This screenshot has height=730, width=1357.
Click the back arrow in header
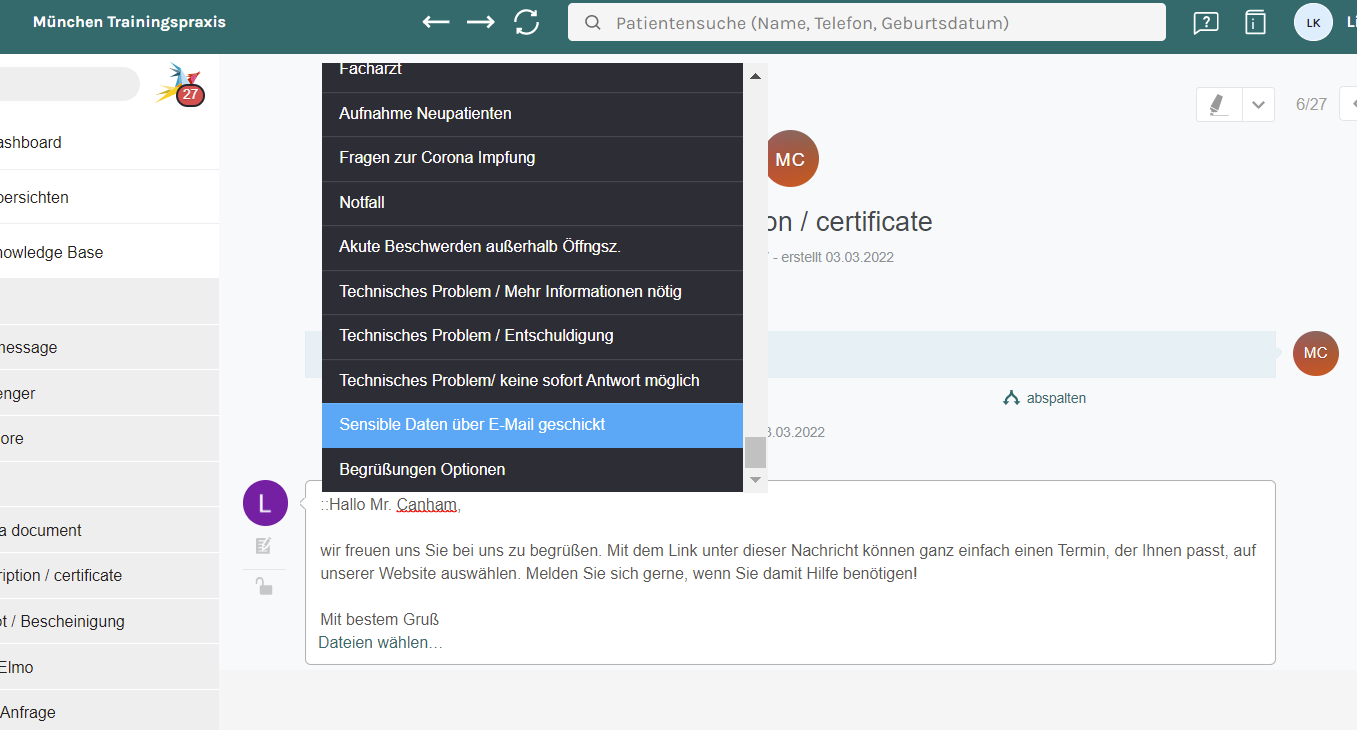pyautogui.click(x=436, y=22)
